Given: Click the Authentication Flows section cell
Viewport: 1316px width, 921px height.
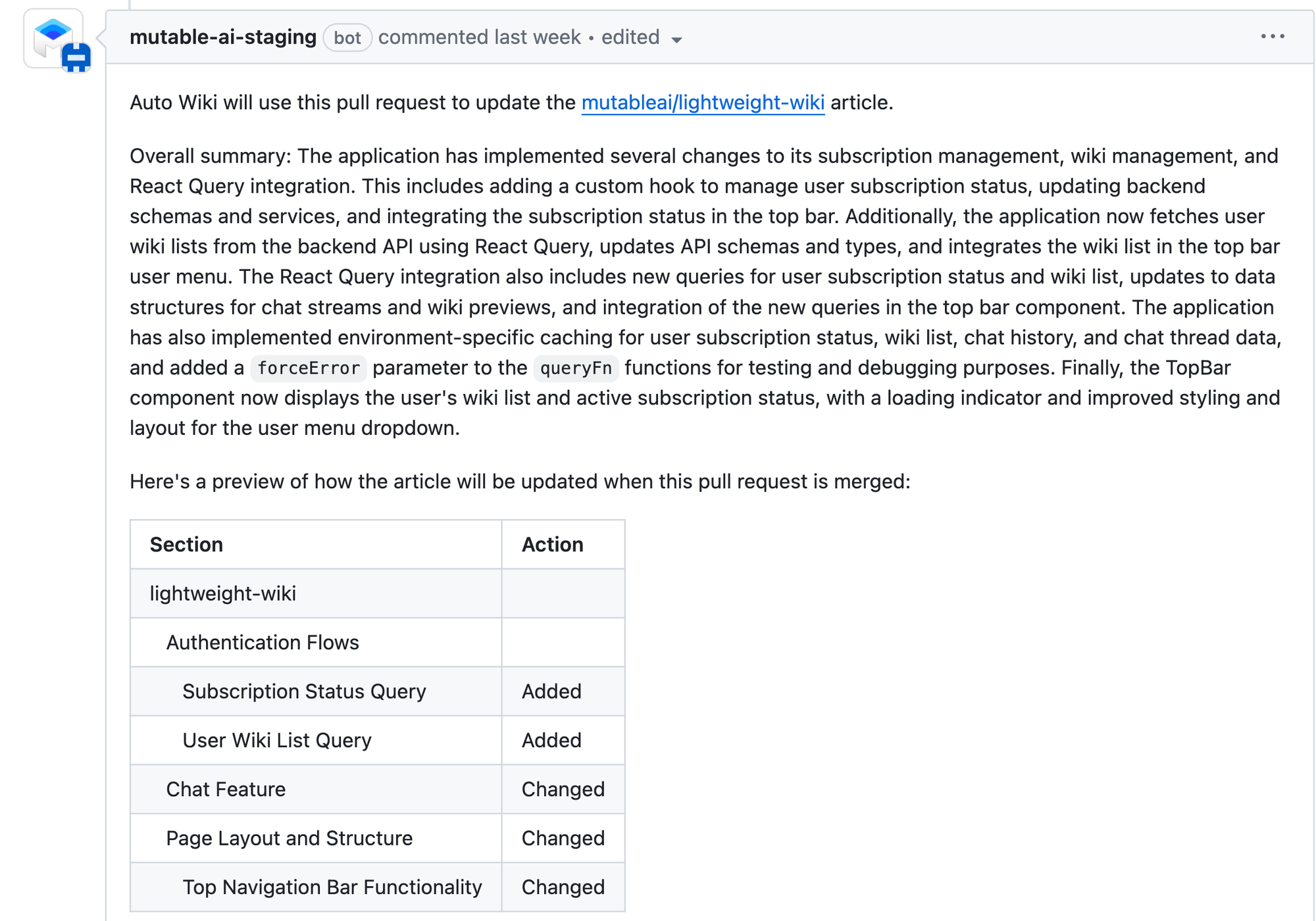Looking at the screenshot, I should pyautogui.click(x=263, y=643).
